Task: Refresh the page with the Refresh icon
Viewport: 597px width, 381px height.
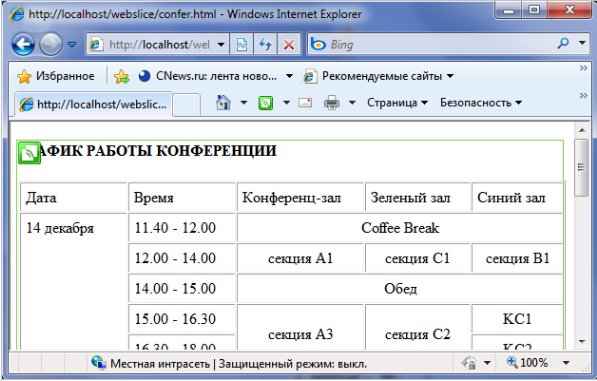Action: coord(265,45)
